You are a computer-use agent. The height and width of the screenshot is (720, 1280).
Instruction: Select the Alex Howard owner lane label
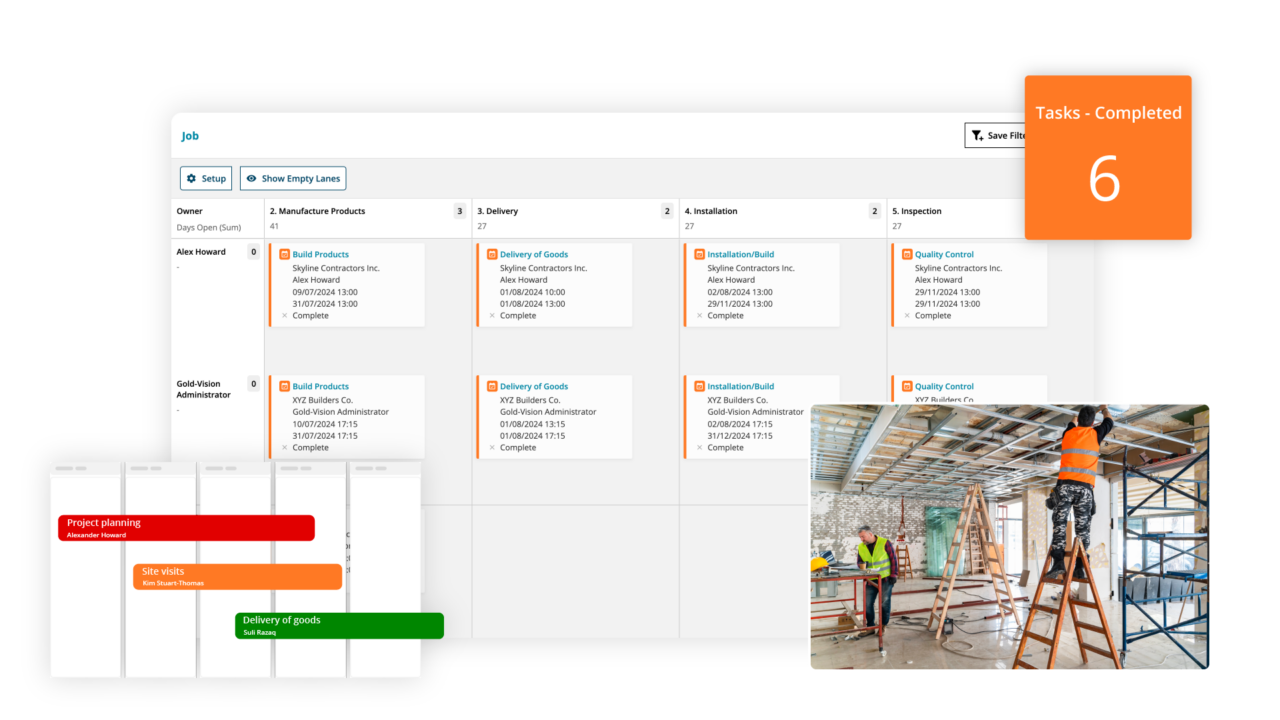[201, 252]
